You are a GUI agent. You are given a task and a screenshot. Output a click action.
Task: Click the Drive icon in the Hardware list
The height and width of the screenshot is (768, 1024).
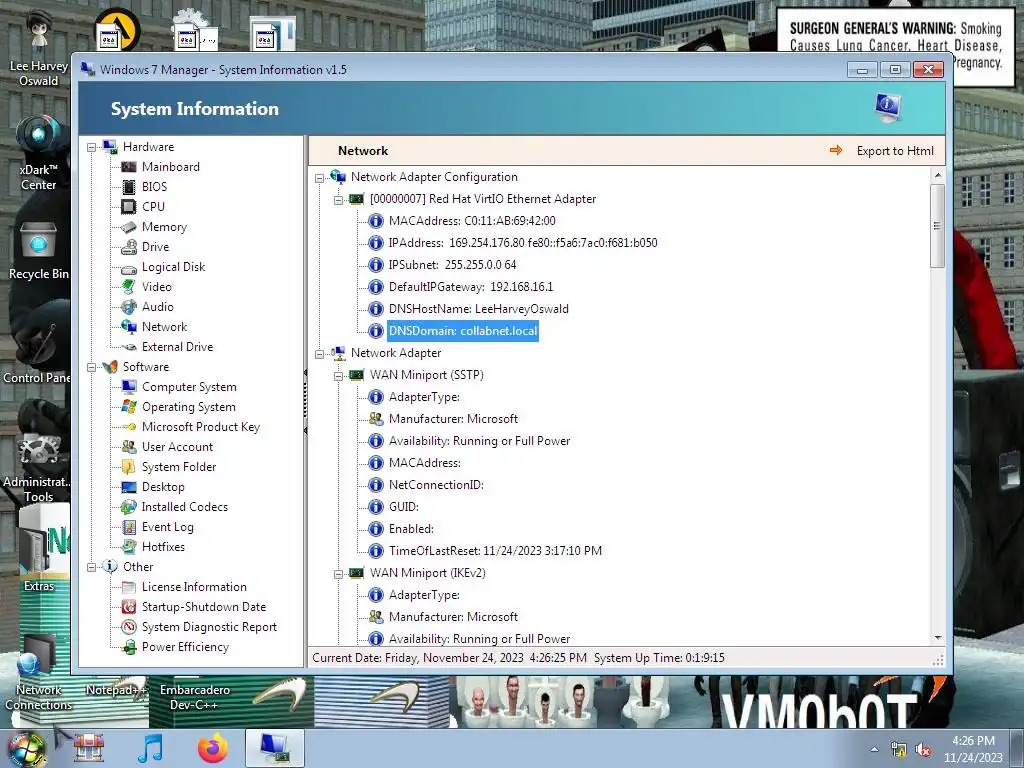pyautogui.click(x=129, y=247)
